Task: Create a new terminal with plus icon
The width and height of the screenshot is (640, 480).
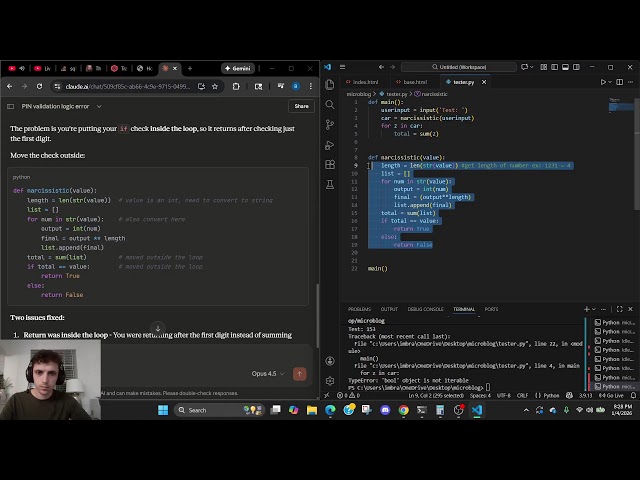Action: (587, 309)
